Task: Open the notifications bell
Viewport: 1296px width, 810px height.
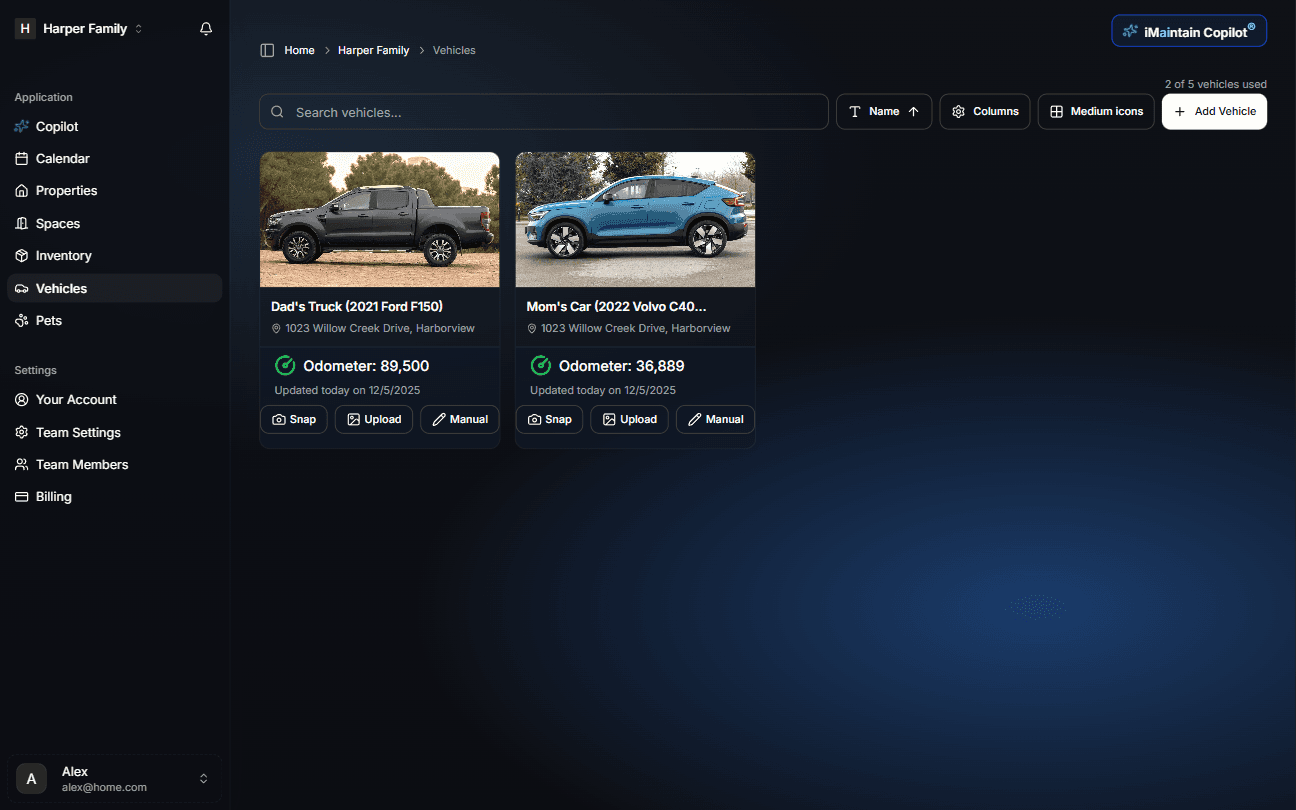Action: (206, 29)
